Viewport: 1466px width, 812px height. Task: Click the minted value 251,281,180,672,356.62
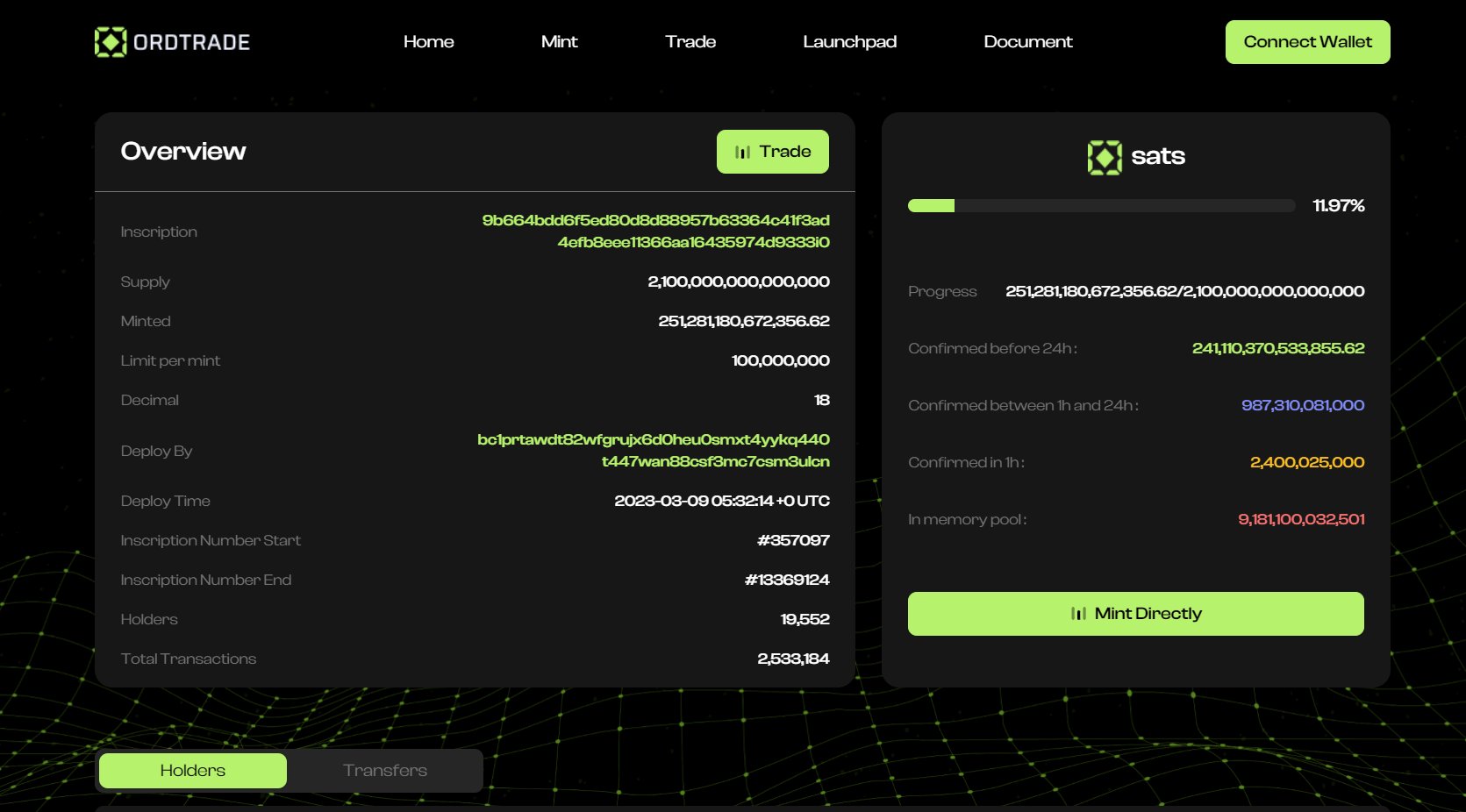744,321
